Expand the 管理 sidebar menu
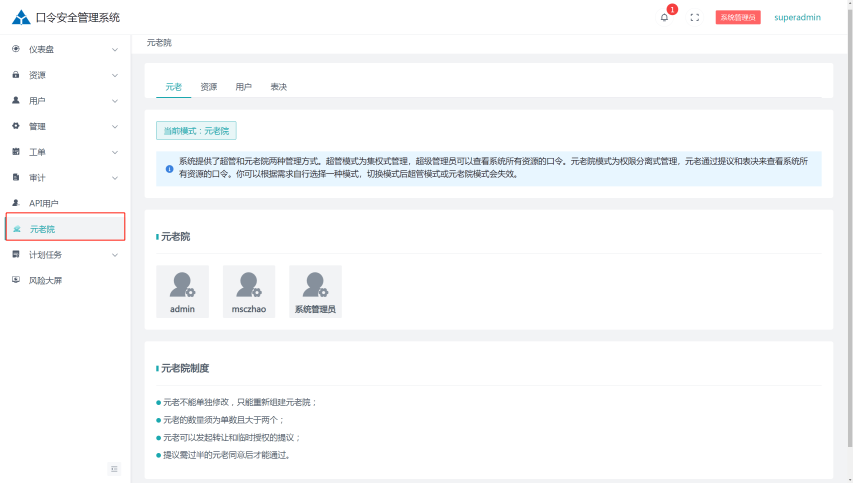The height and width of the screenshot is (483, 853). 64,126
